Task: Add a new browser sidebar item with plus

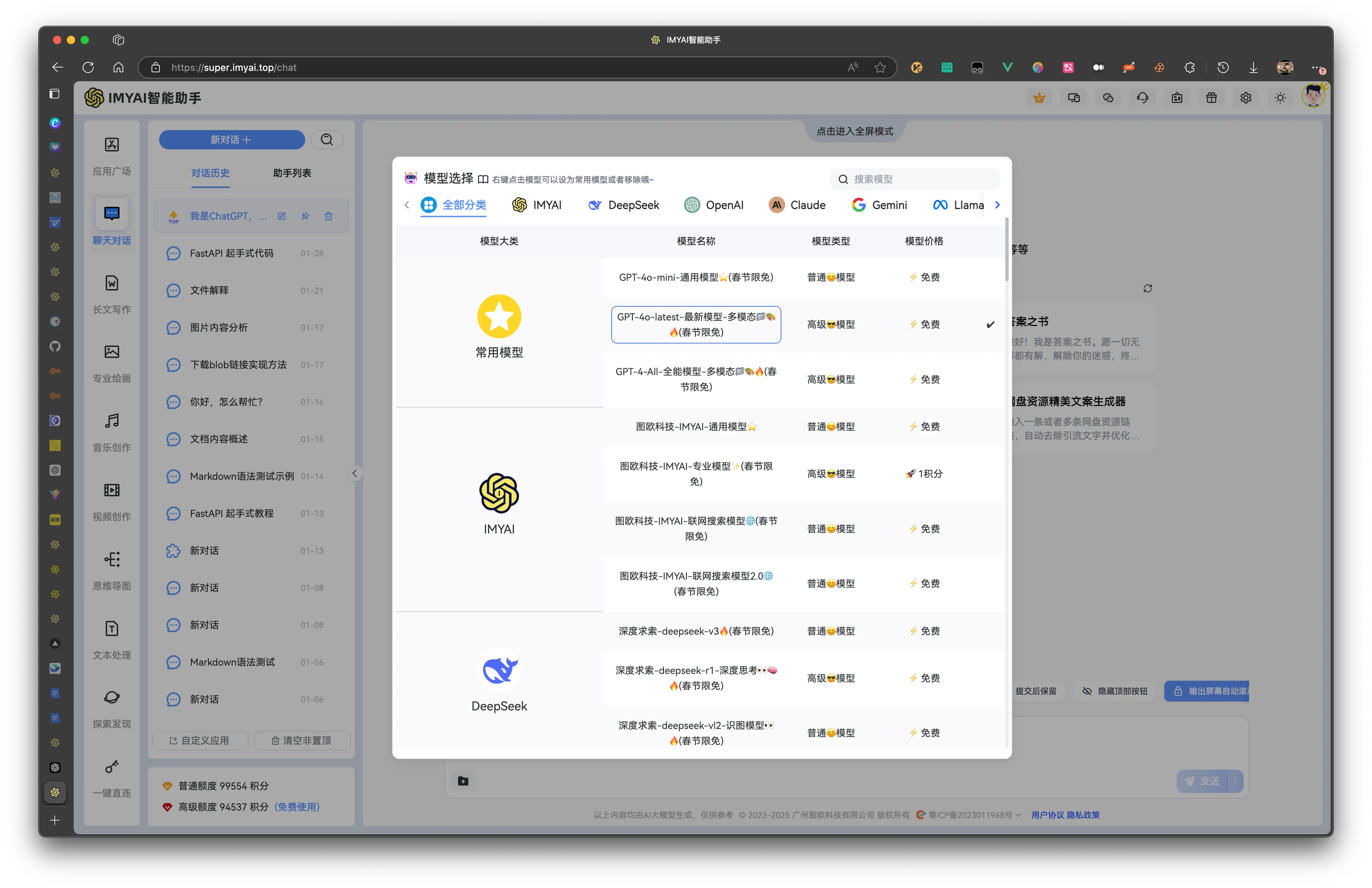Action: point(55,820)
